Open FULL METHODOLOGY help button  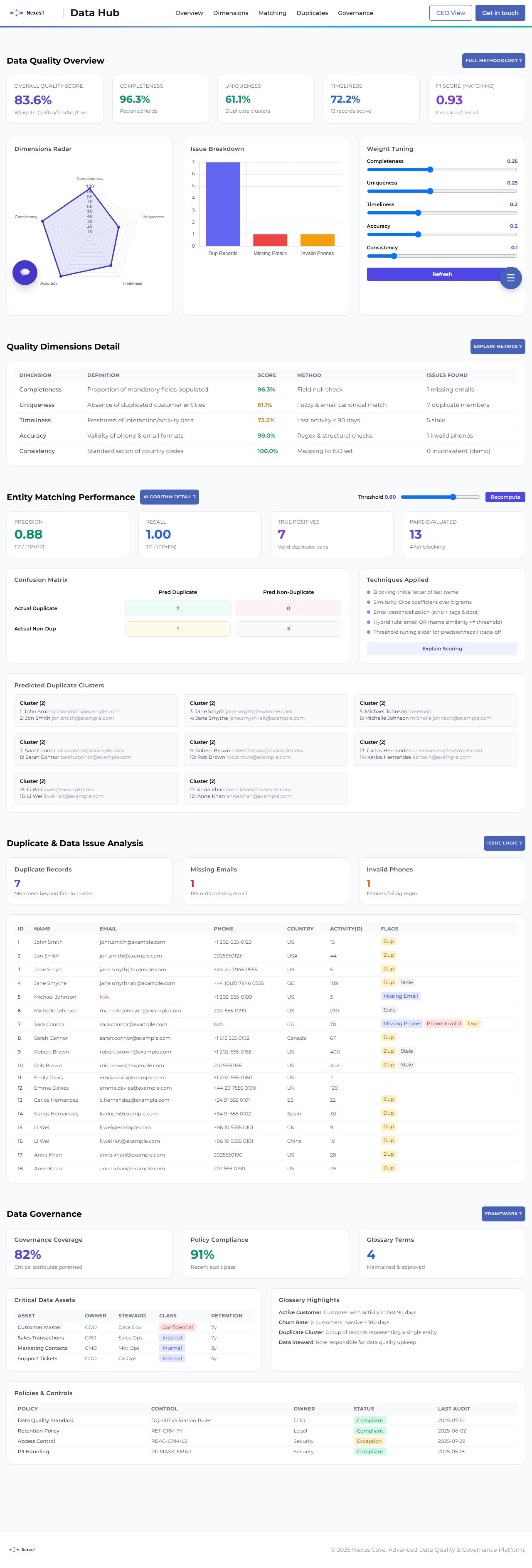(x=493, y=60)
